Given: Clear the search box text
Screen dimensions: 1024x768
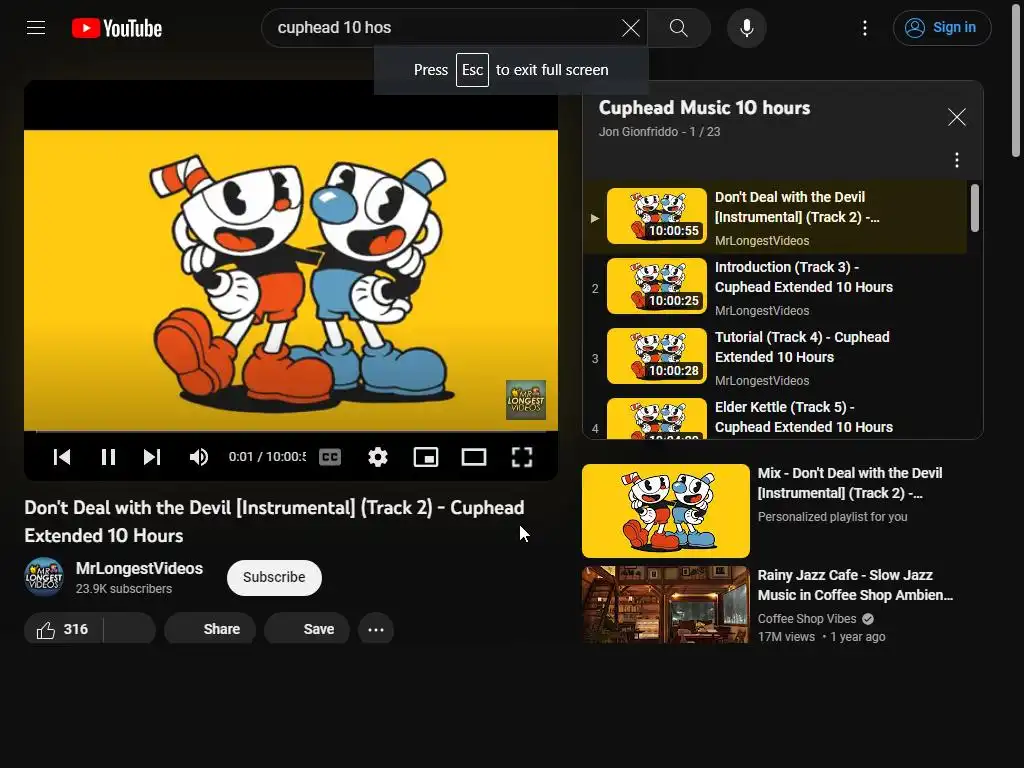Looking at the screenshot, I should pyautogui.click(x=630, y=27).
